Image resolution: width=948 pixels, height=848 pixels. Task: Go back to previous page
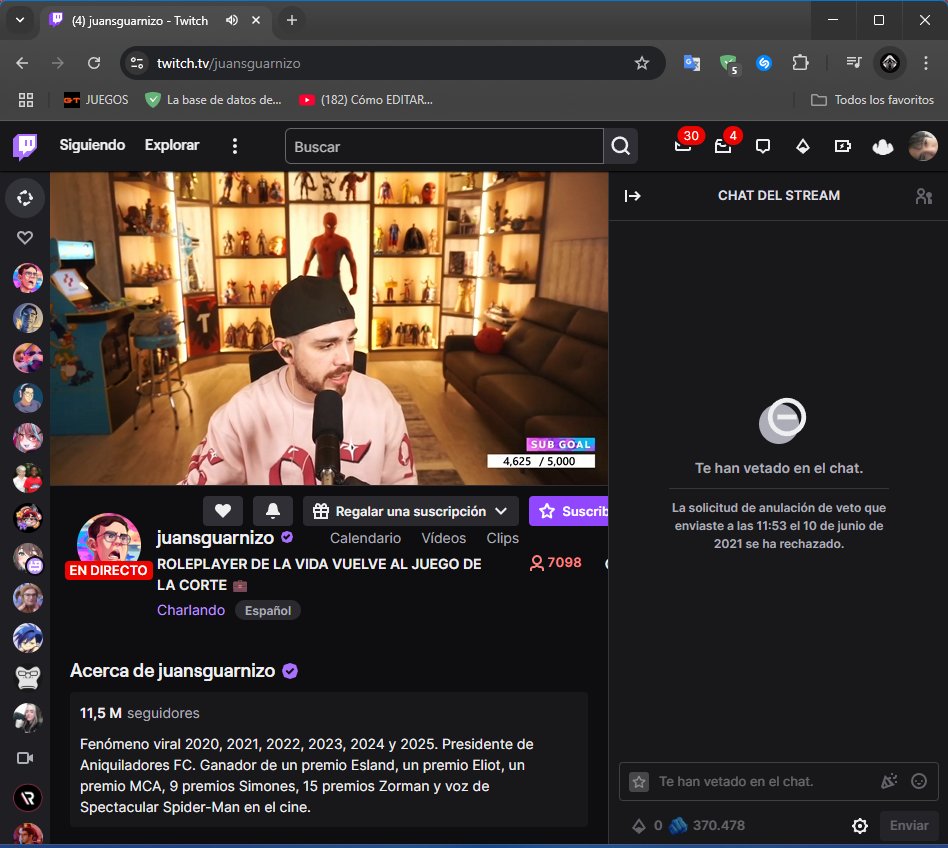[22, 63]
